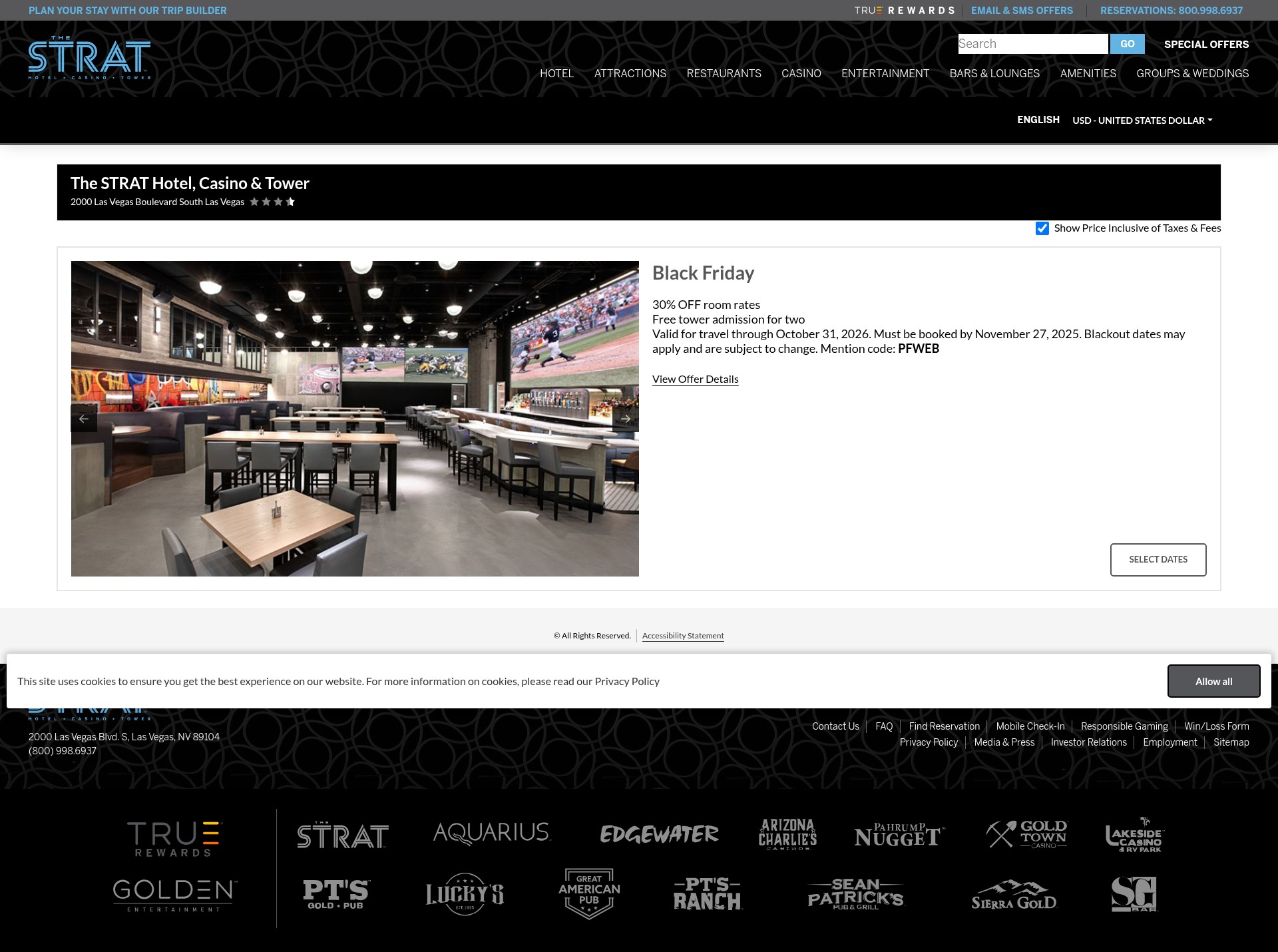
Task: Open the Lakeside Casino & RV Park logo
Action: point(1135,835)
